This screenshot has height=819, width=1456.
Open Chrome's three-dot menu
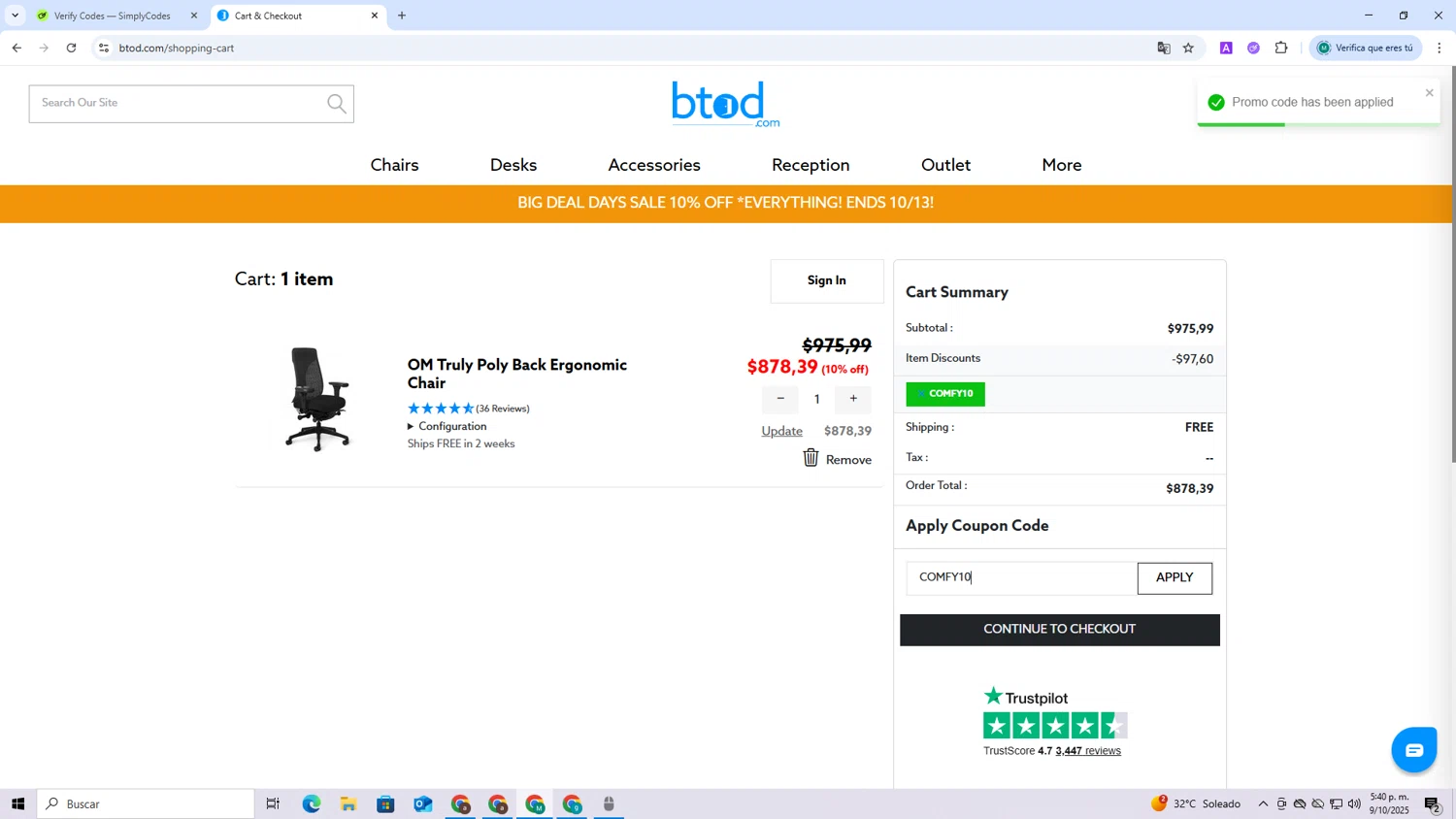1439,48
